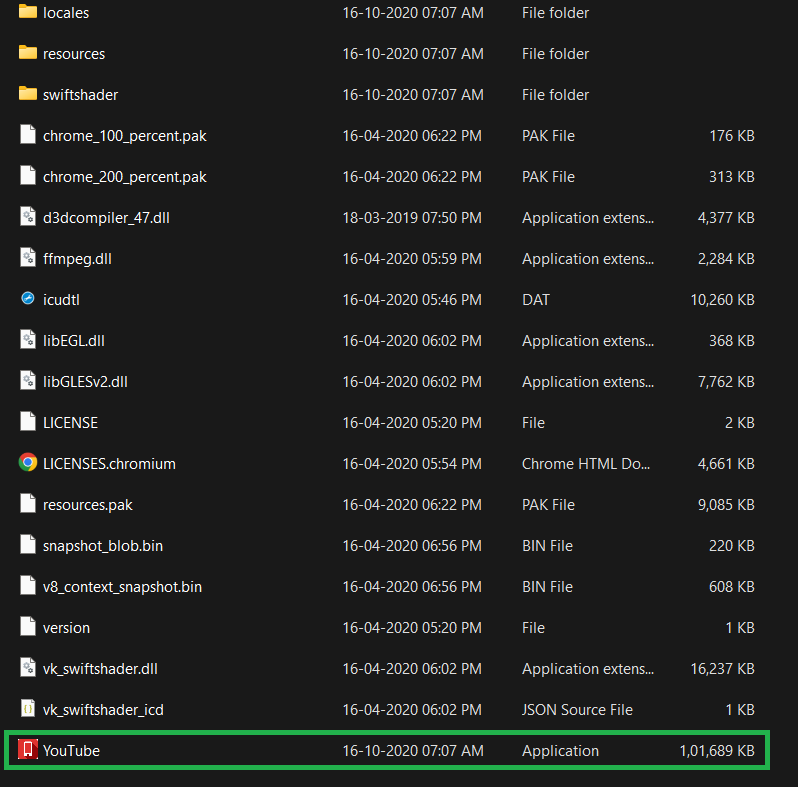The image size is (798, 787).
Task: Select the vk_swiftshader_icd file name
Action: click(x=103, y=710)
